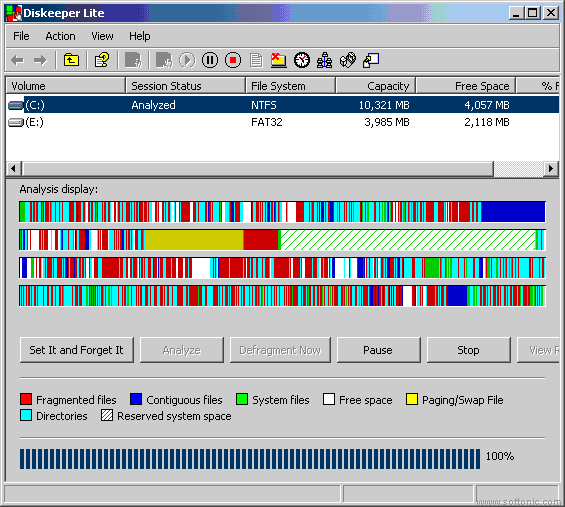Sort by the Session Status column header
This screenshot has height=507, width=565.
[x=185, y=86]
